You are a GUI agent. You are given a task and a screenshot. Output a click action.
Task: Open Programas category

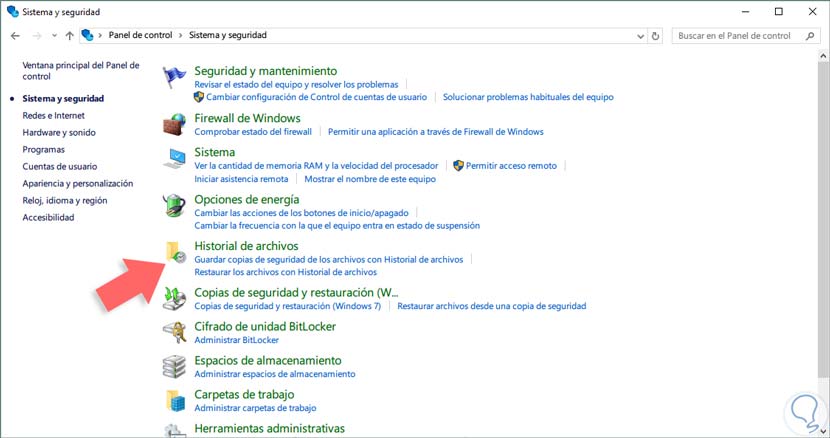coord(43,149)
